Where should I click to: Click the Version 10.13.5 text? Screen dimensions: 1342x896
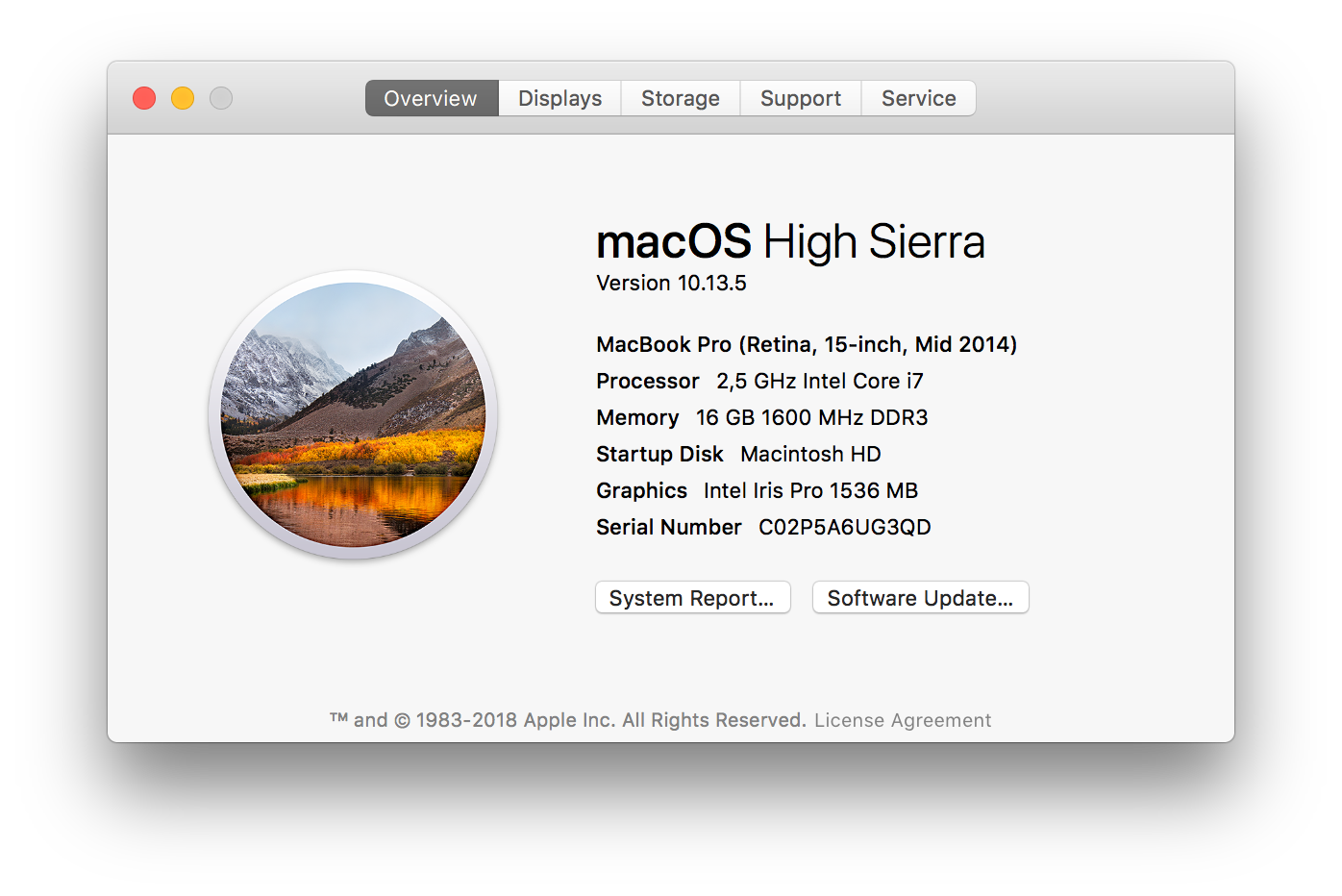coord(671,283)
